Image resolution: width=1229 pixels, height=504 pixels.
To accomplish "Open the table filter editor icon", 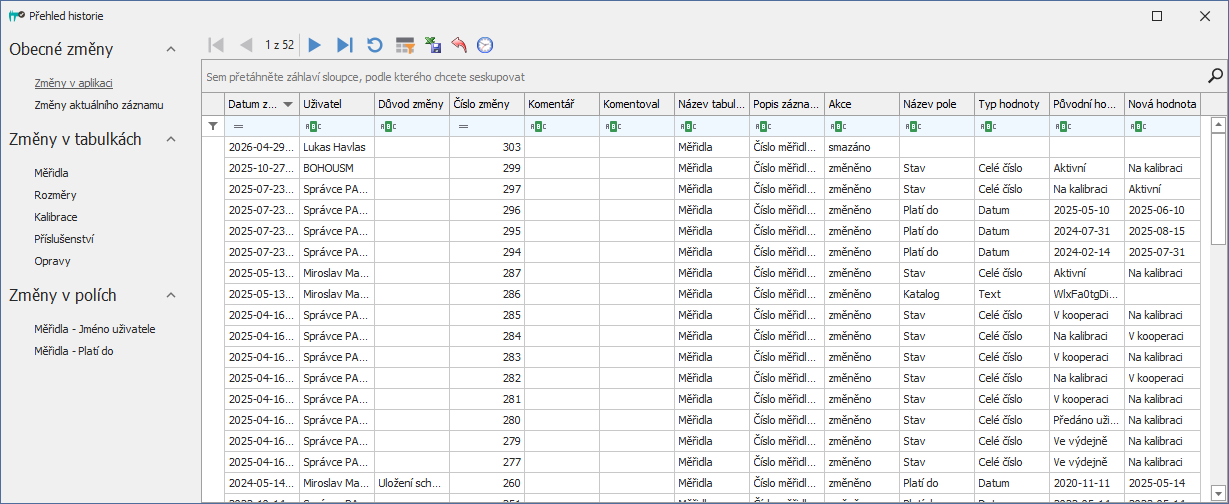I will (x=405, y=45).
